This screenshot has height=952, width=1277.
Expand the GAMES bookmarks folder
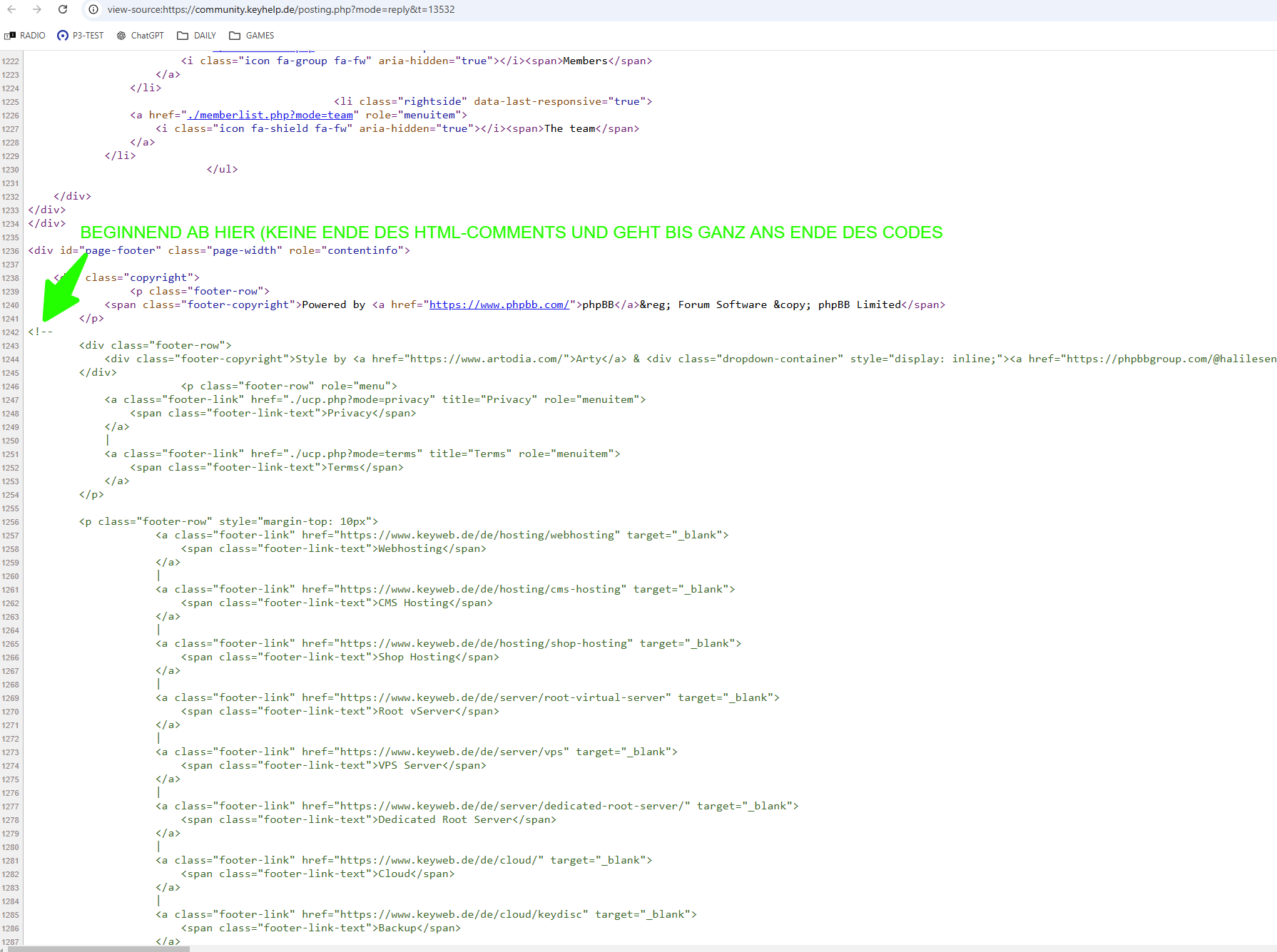252,36
